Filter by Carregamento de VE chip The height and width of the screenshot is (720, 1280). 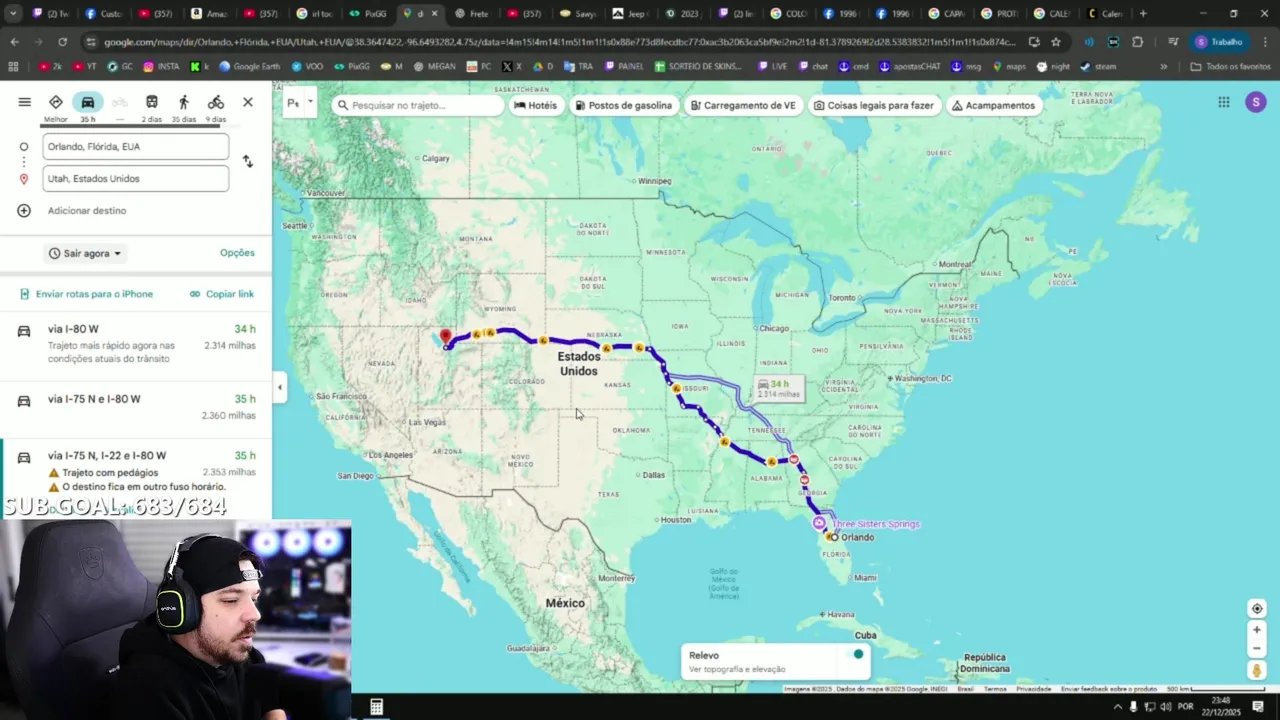(x=742, y=105)
